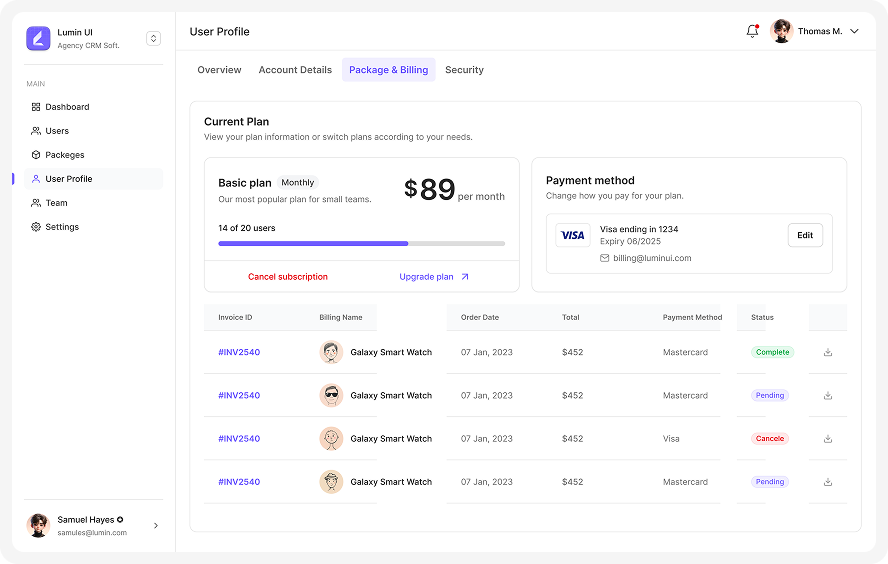Download the Complete status invoice
The width and height of the screenshot is (888, 564).
pyautogui.click(x=828, y=352)
